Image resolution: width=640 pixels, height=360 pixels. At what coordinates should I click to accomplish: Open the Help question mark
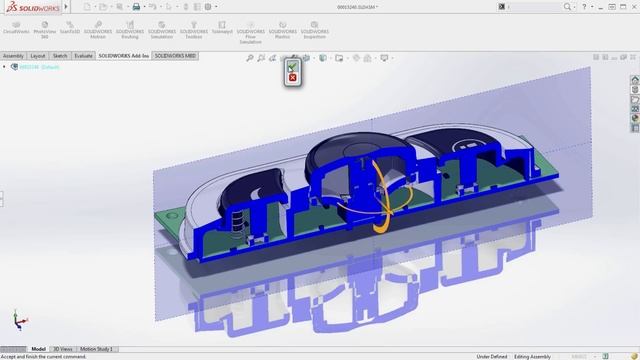pyautogui.click(x=584, y=7)
